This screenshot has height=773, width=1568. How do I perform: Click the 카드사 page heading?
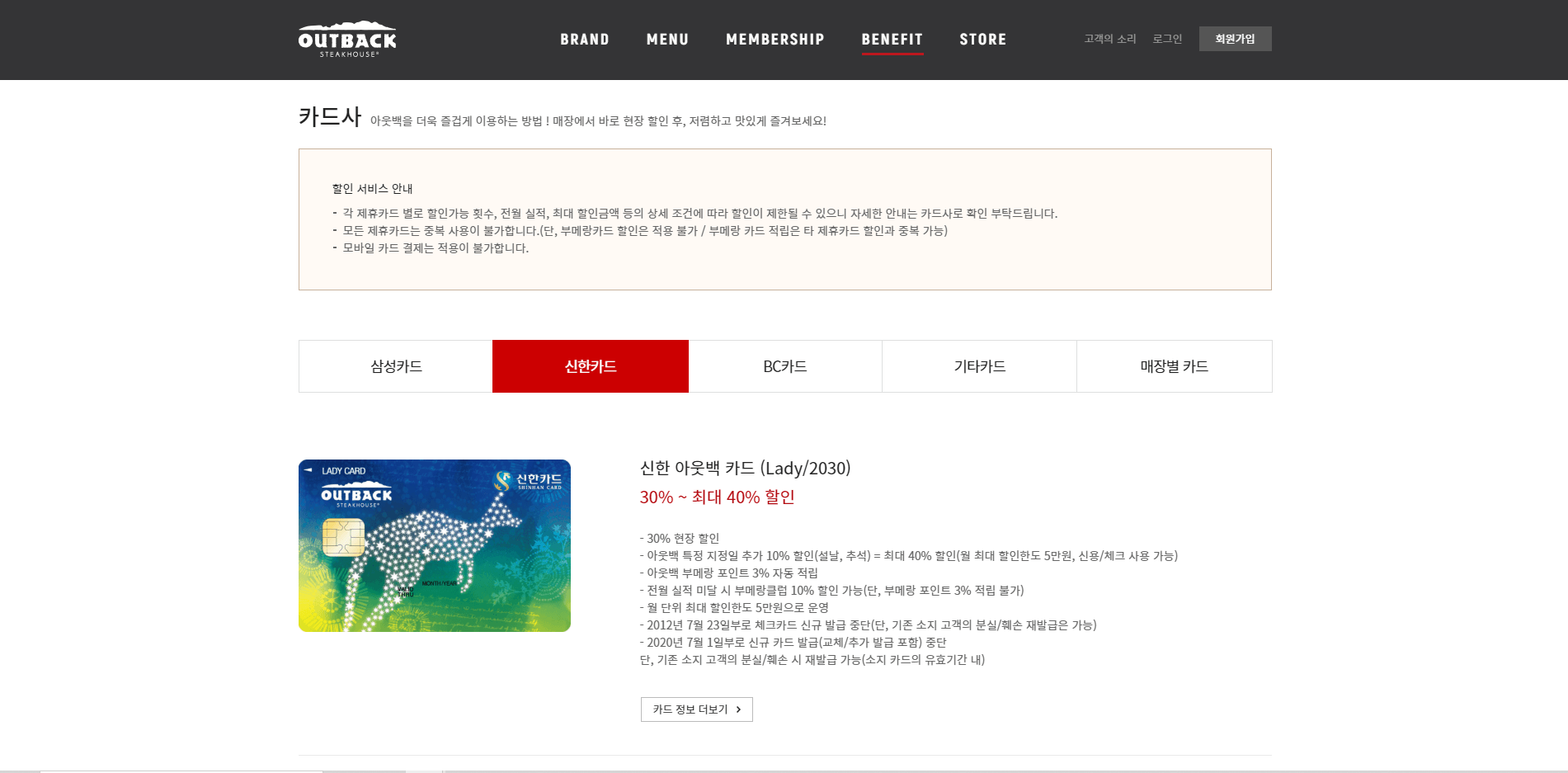point(330,117)
